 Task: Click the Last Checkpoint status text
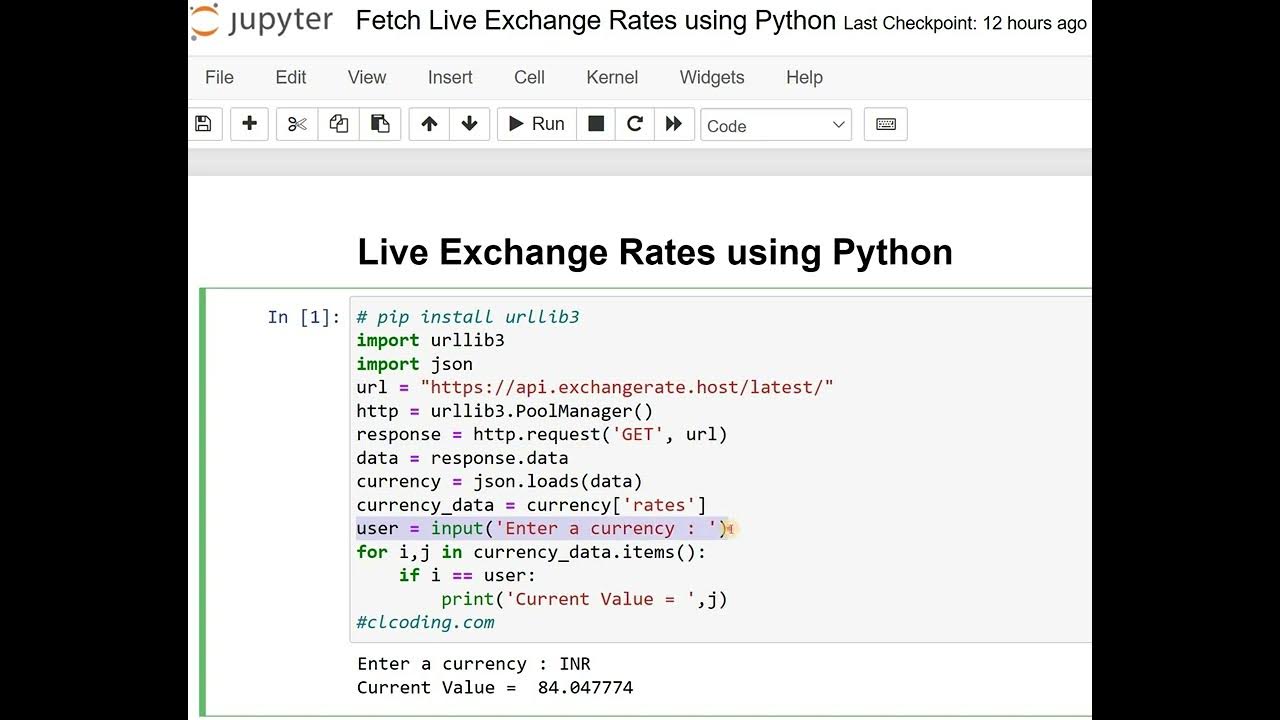[x=965, y=23]
